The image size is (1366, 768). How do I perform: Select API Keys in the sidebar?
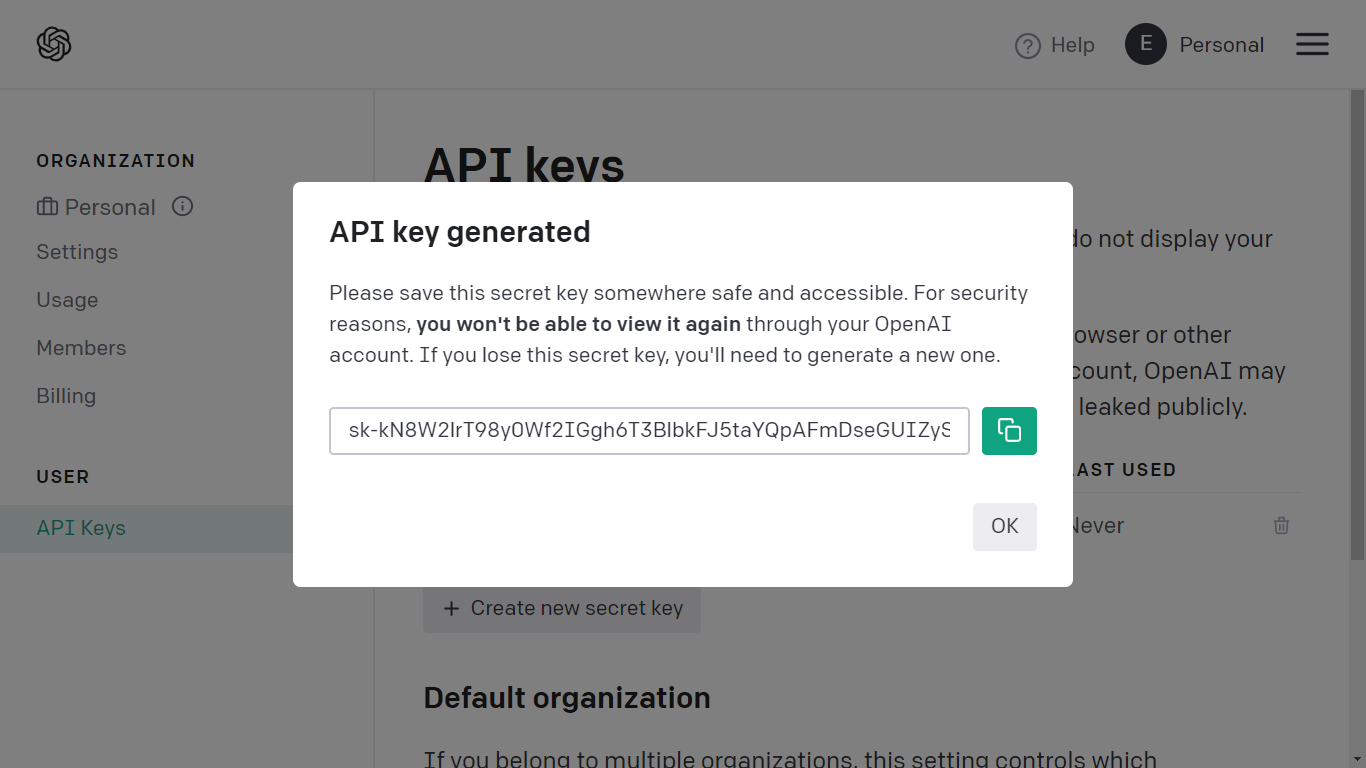[x=81, y=528]
